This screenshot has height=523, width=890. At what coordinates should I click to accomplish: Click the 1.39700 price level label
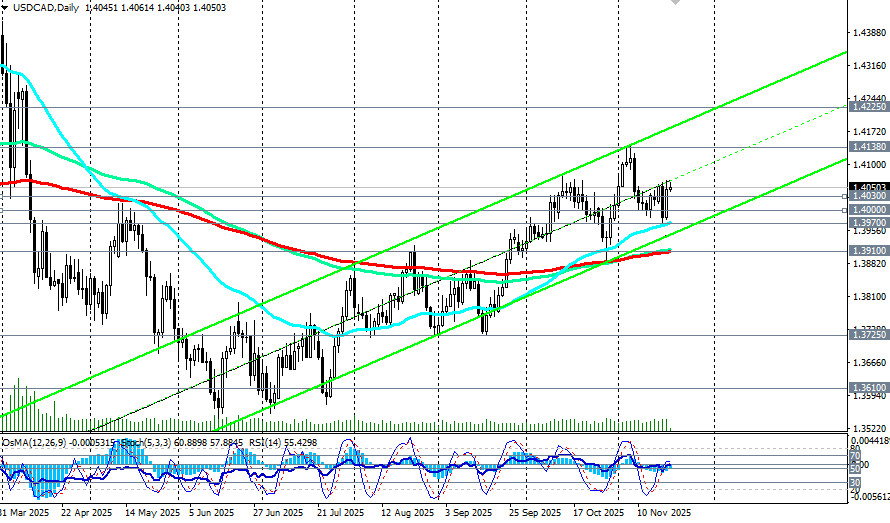(869, 223)
